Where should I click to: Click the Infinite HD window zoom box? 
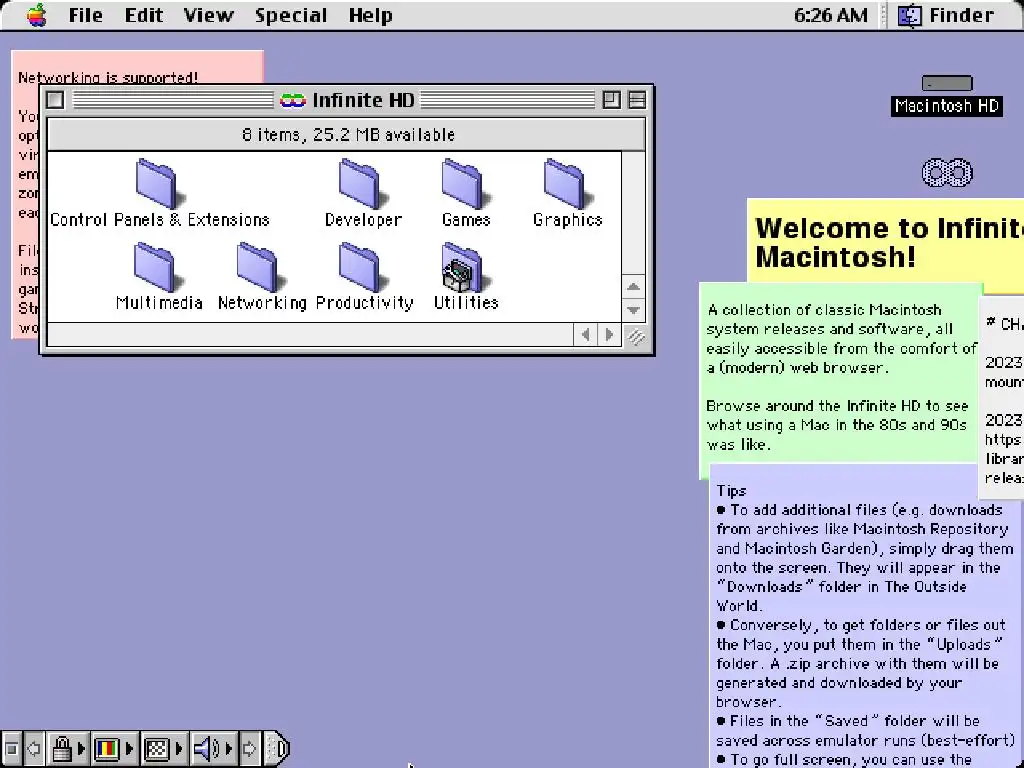coord(611,100)
